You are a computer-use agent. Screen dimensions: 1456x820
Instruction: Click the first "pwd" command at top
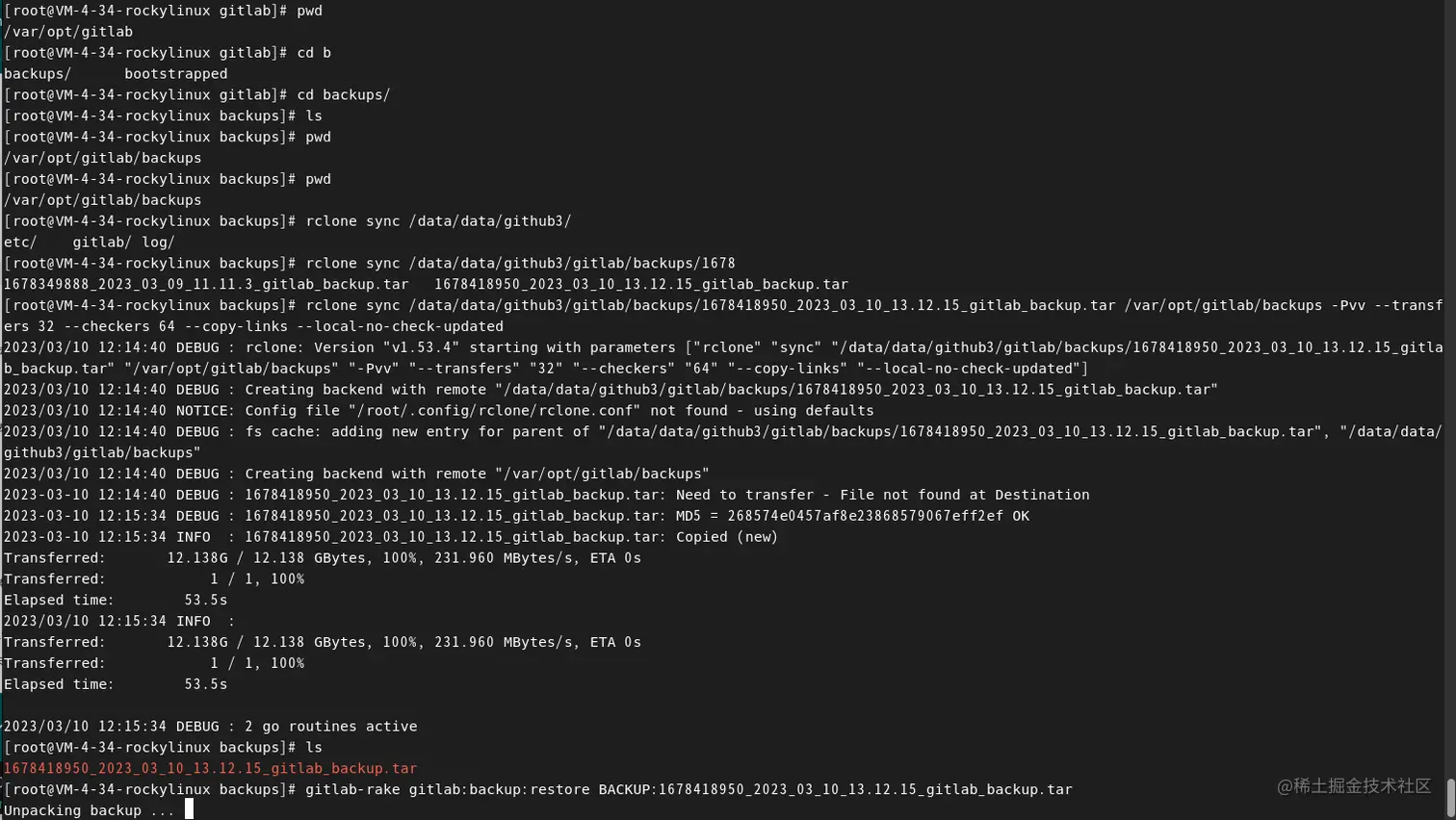pos(309,11)
